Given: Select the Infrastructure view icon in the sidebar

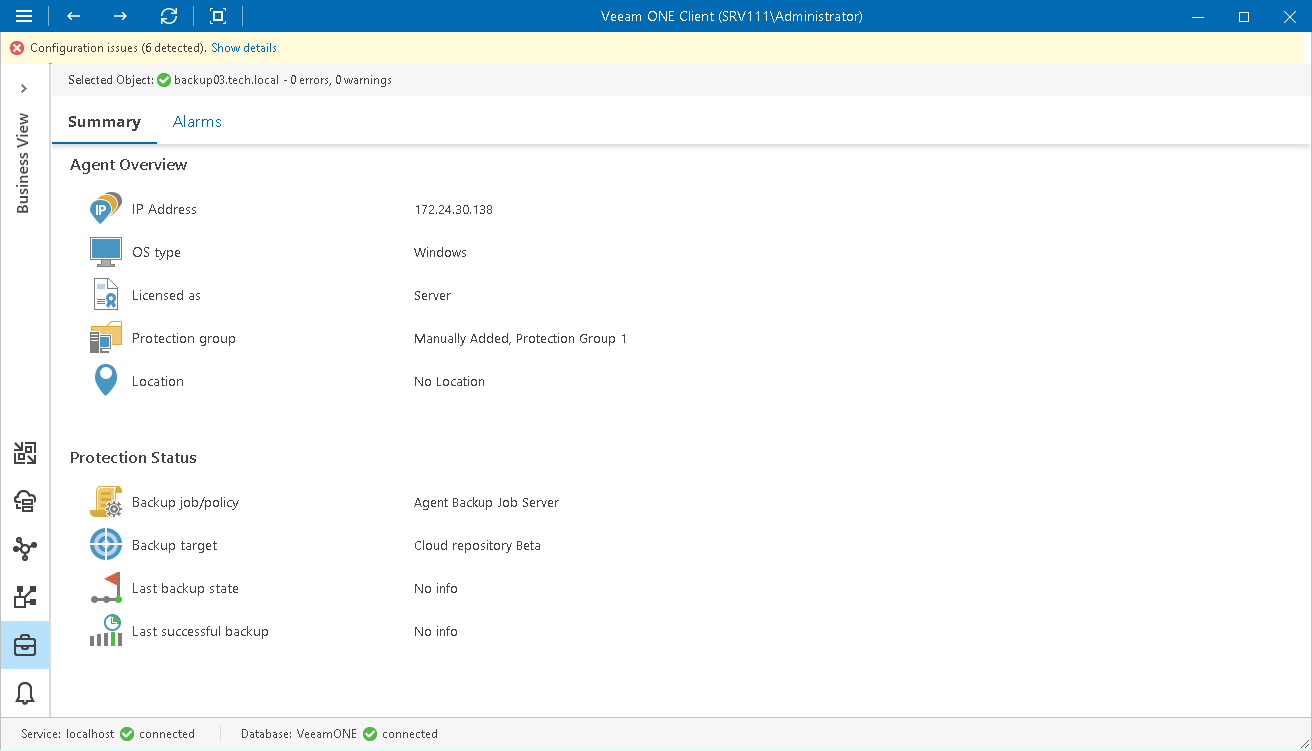Looking at the screenshot, I should [x=25, y=453].
